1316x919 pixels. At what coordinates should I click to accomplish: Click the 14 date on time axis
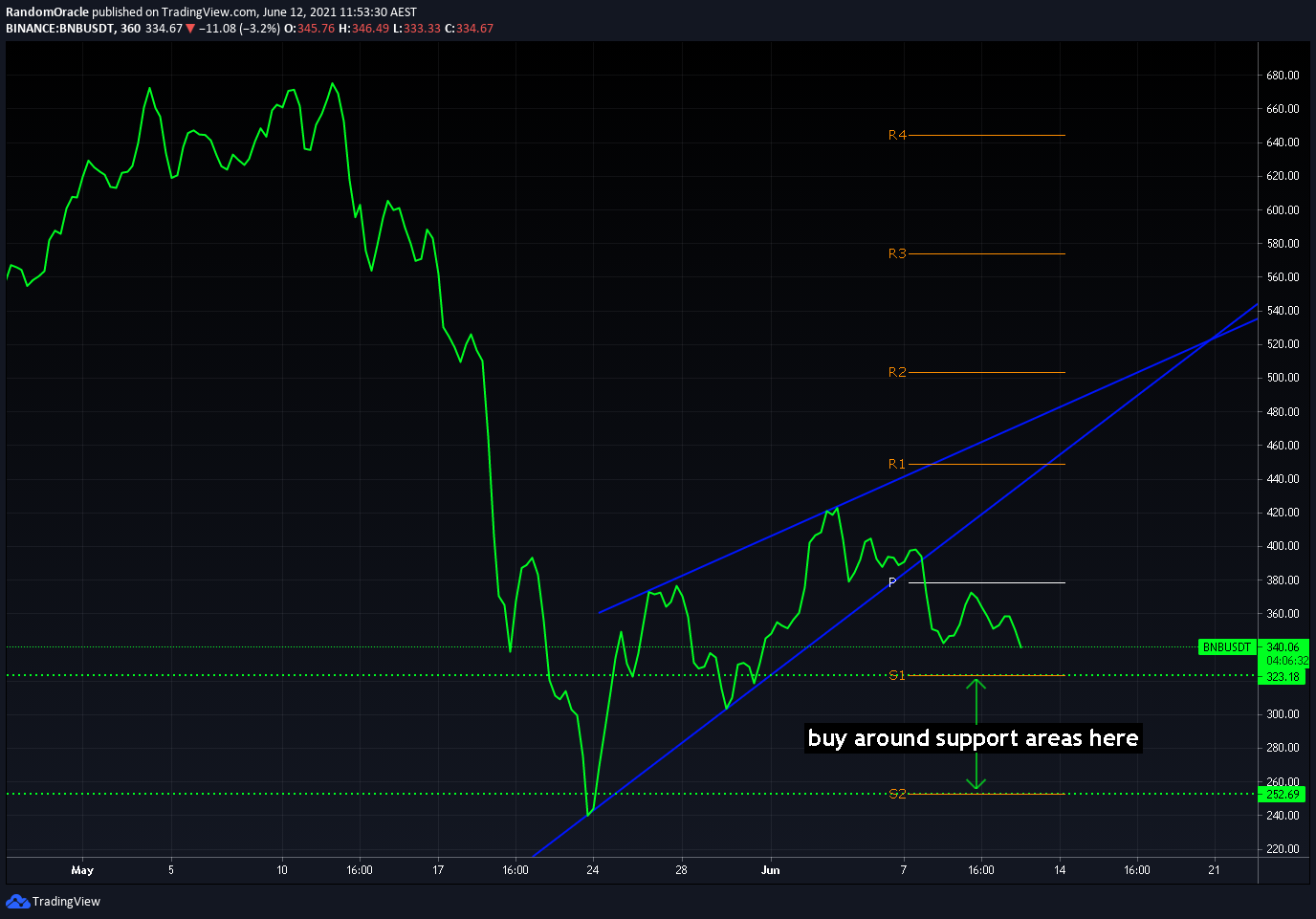click(x=1060, y=870)
